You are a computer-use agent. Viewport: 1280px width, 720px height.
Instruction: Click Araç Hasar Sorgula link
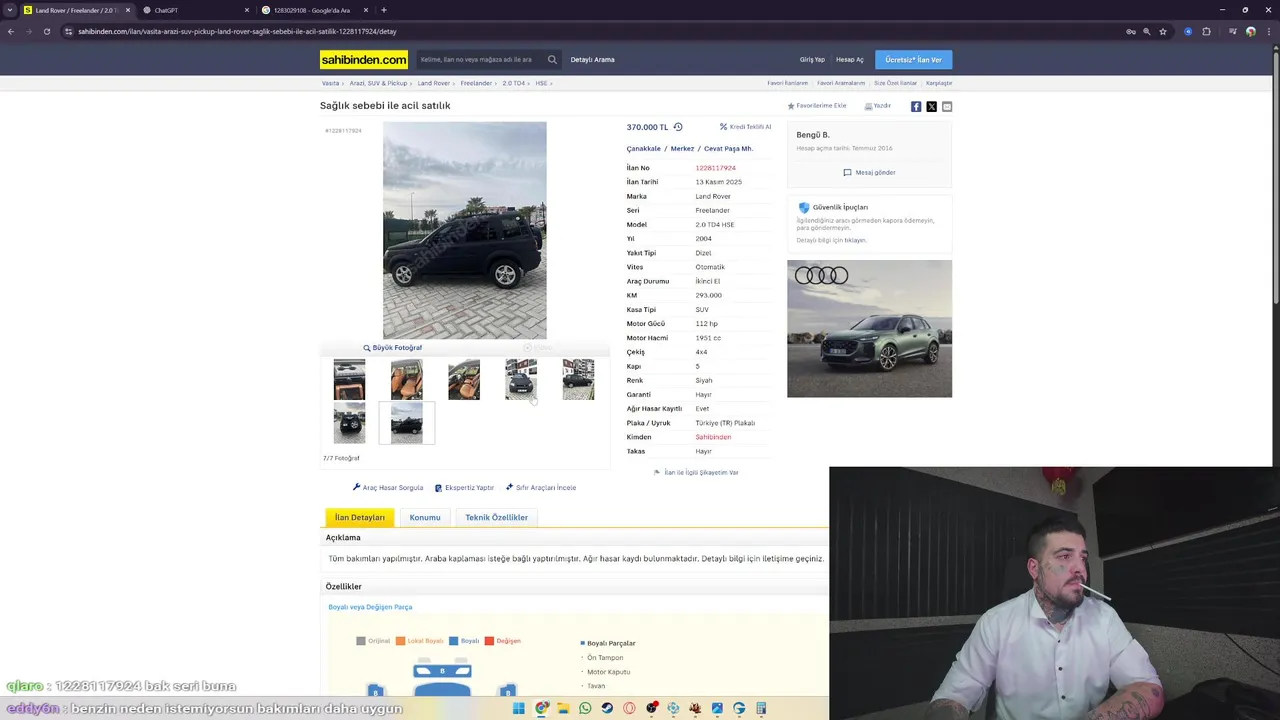point(388,487)
